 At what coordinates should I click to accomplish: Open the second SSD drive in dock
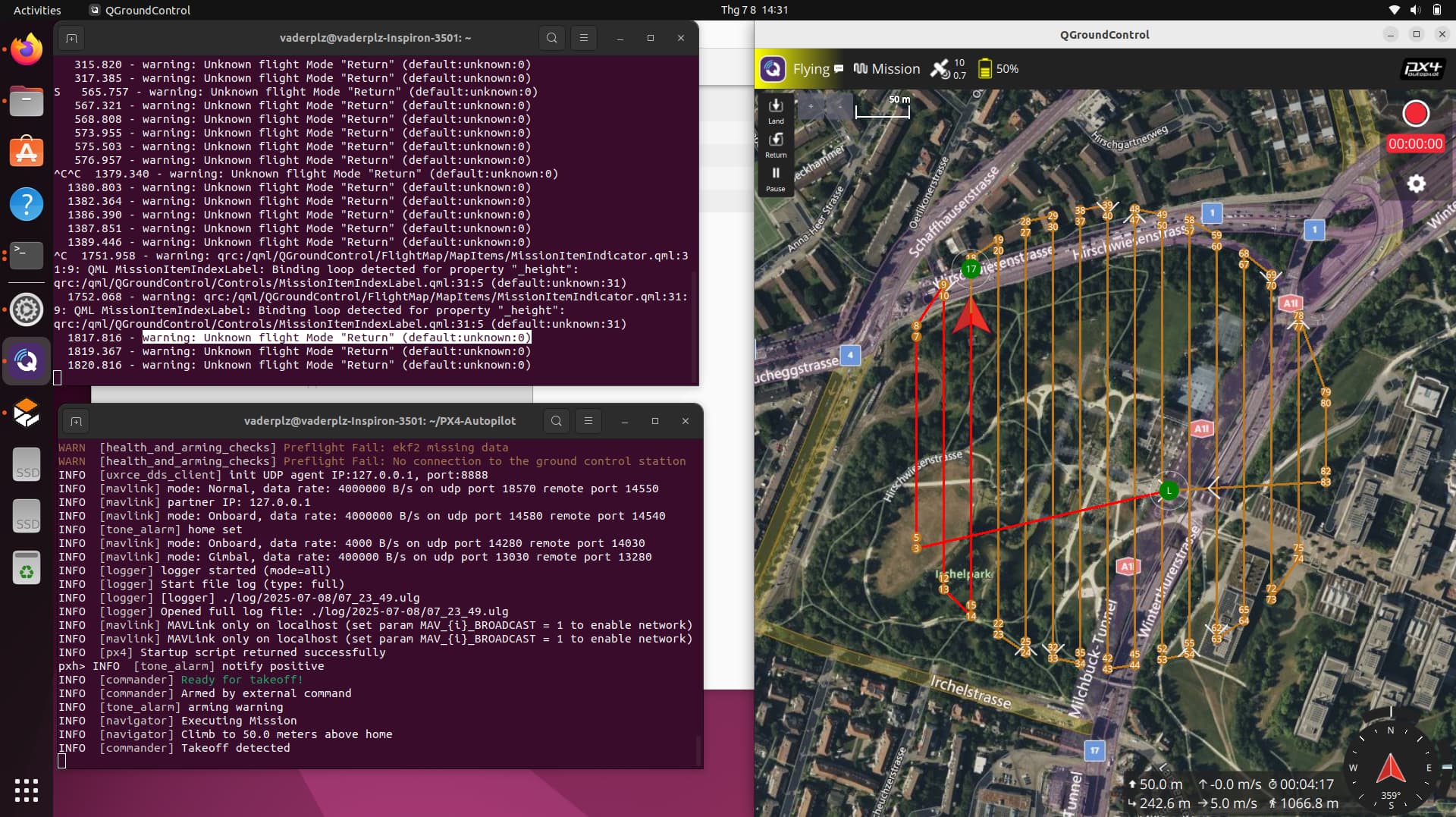[27, 516]
